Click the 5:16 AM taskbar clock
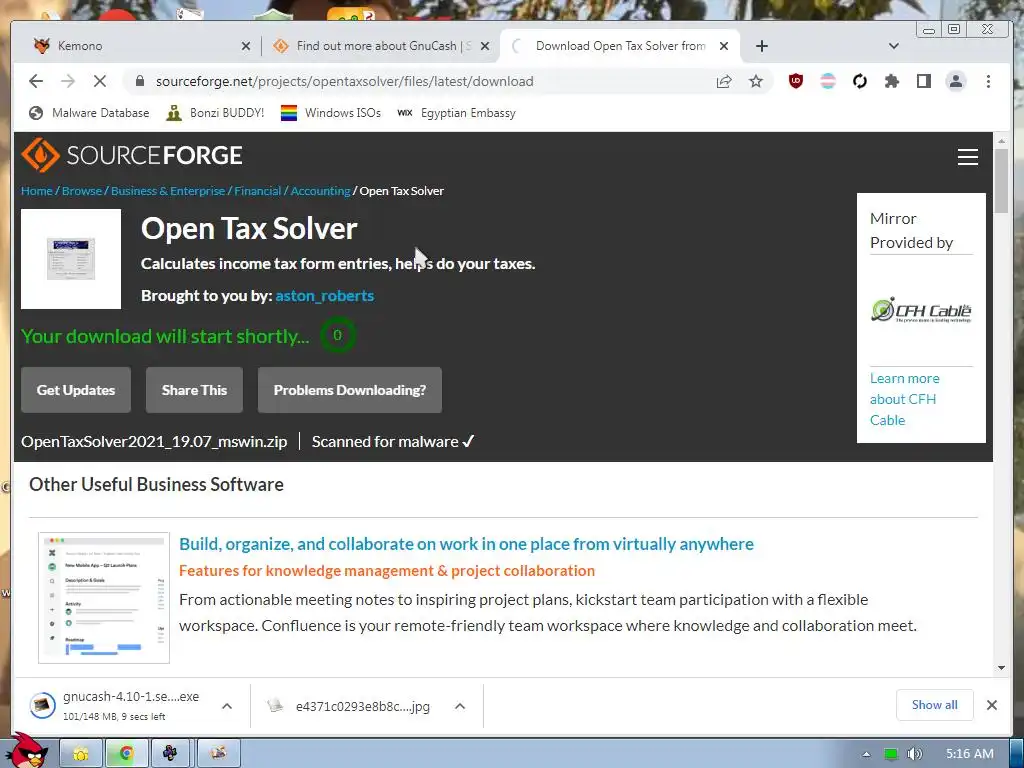 coord(970,754)
